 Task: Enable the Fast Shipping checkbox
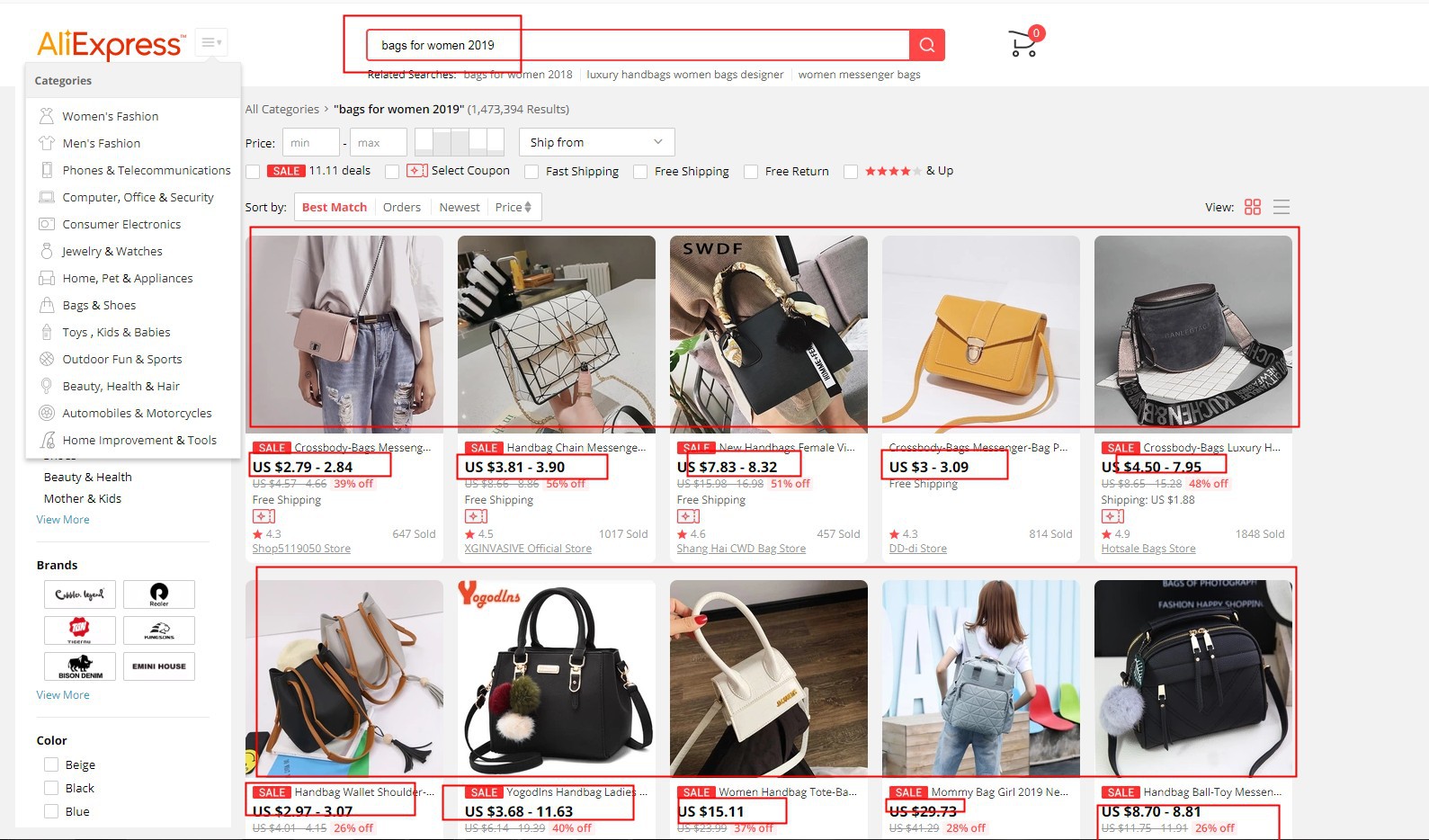coord(531,171)
